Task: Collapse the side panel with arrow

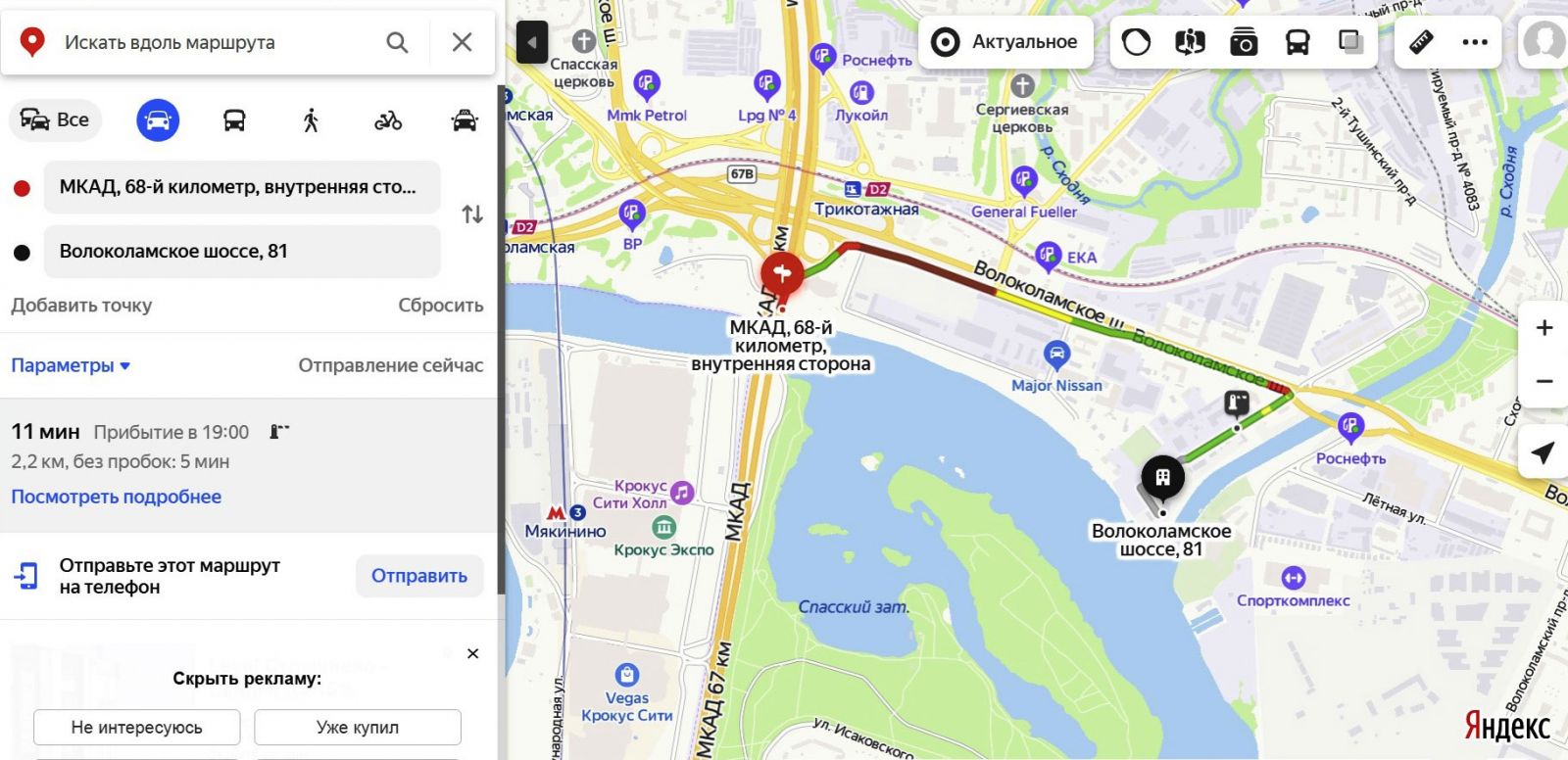Action: click(x=532, y=42)
